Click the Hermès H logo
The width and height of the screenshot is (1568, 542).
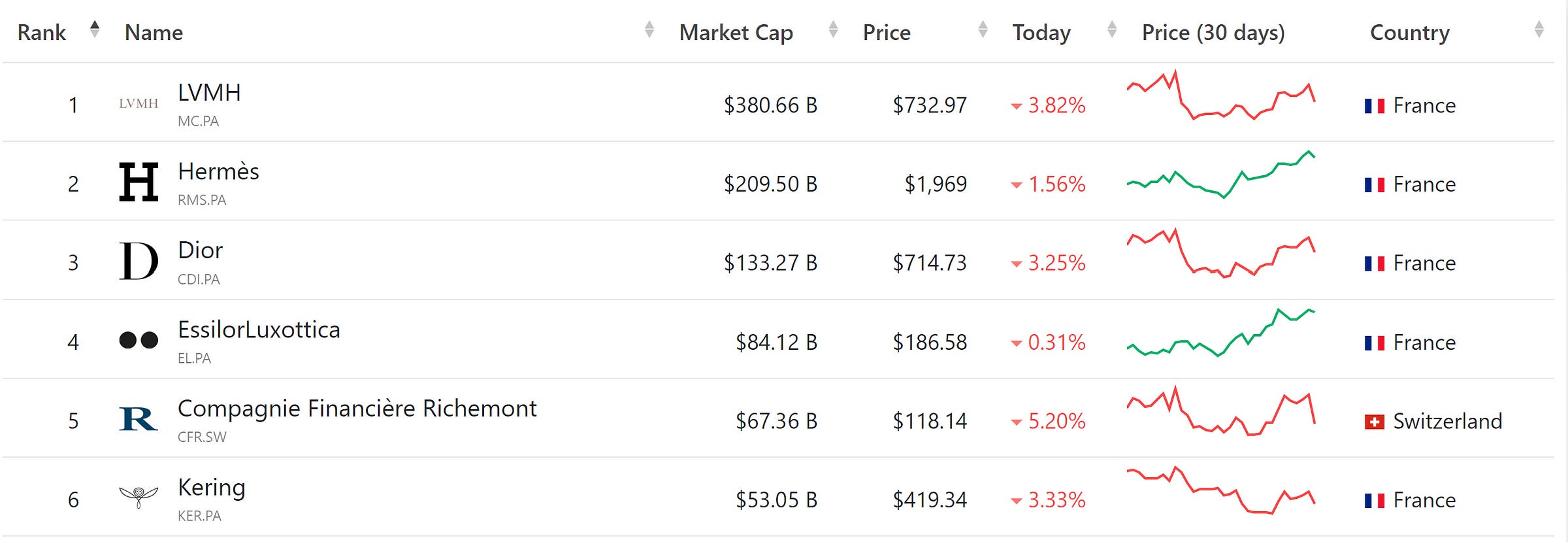point(139,182)
